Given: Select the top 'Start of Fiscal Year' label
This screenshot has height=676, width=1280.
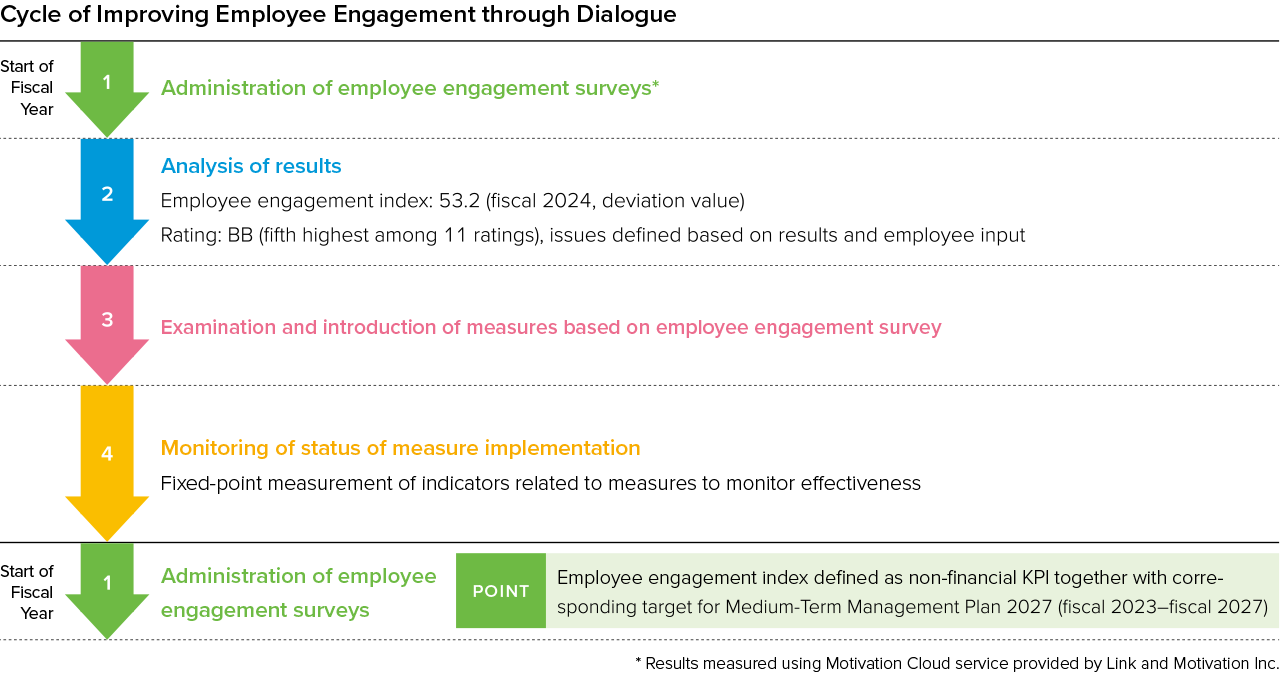Looking at the screenshot, I should (28, 88).
